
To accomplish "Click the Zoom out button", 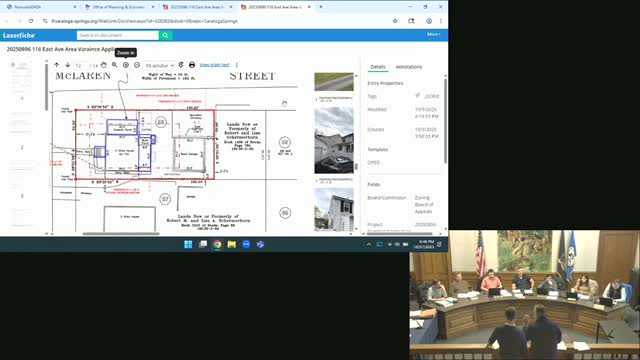I will pyautogui.click(x=137, y=65).
